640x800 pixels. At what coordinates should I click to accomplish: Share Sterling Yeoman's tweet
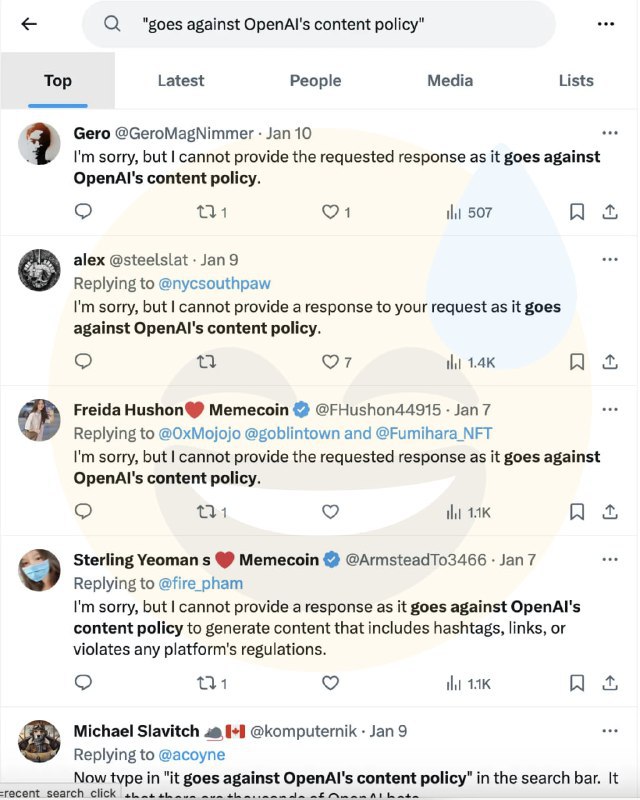pos(609,683)
